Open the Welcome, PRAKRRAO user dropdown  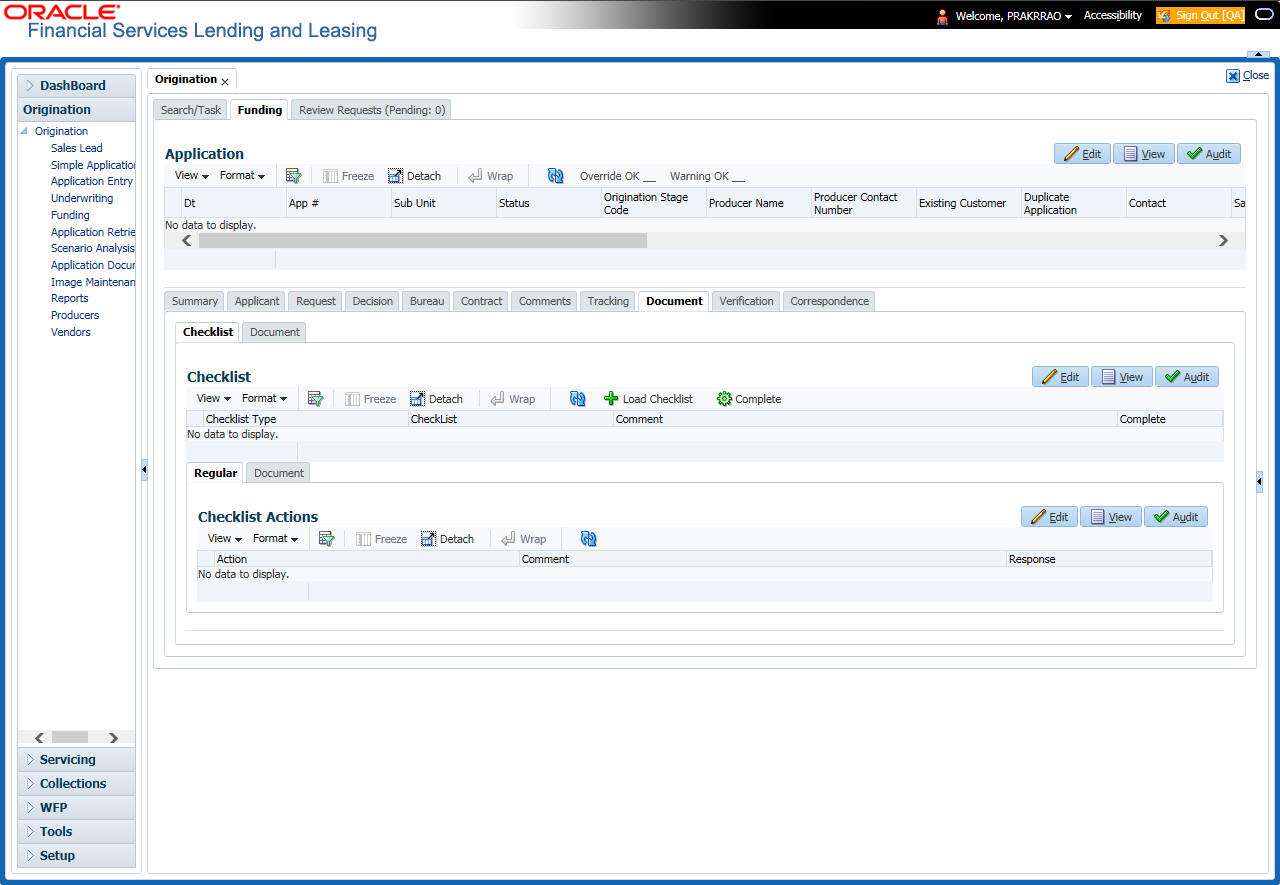tap(1013, 16)
